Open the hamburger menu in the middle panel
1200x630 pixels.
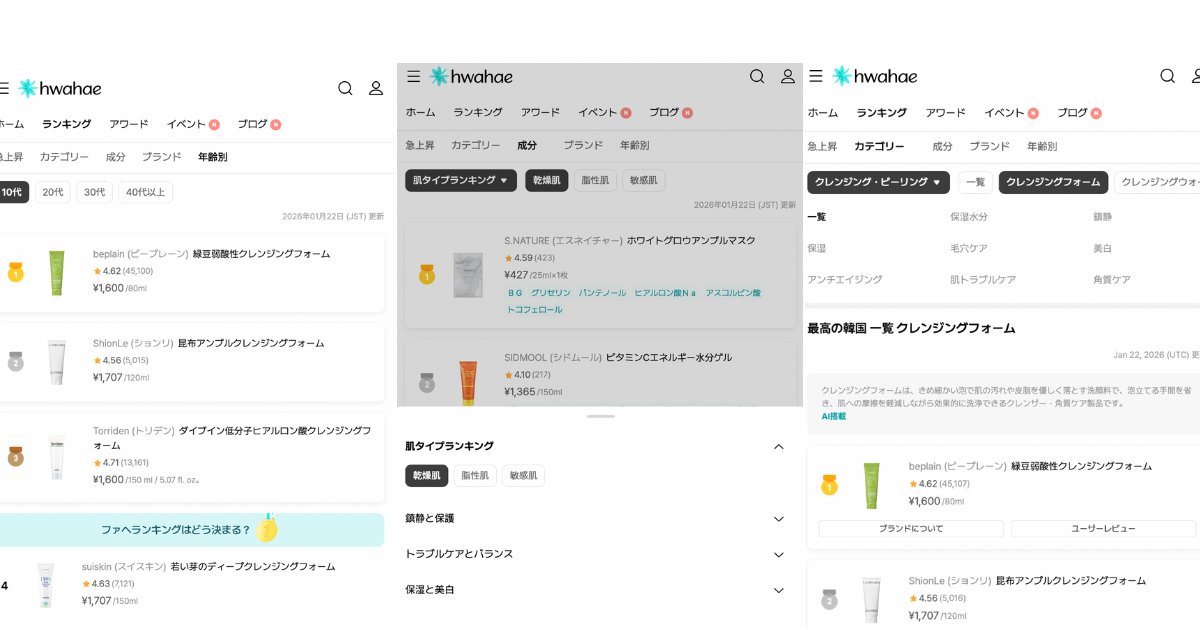413,76
